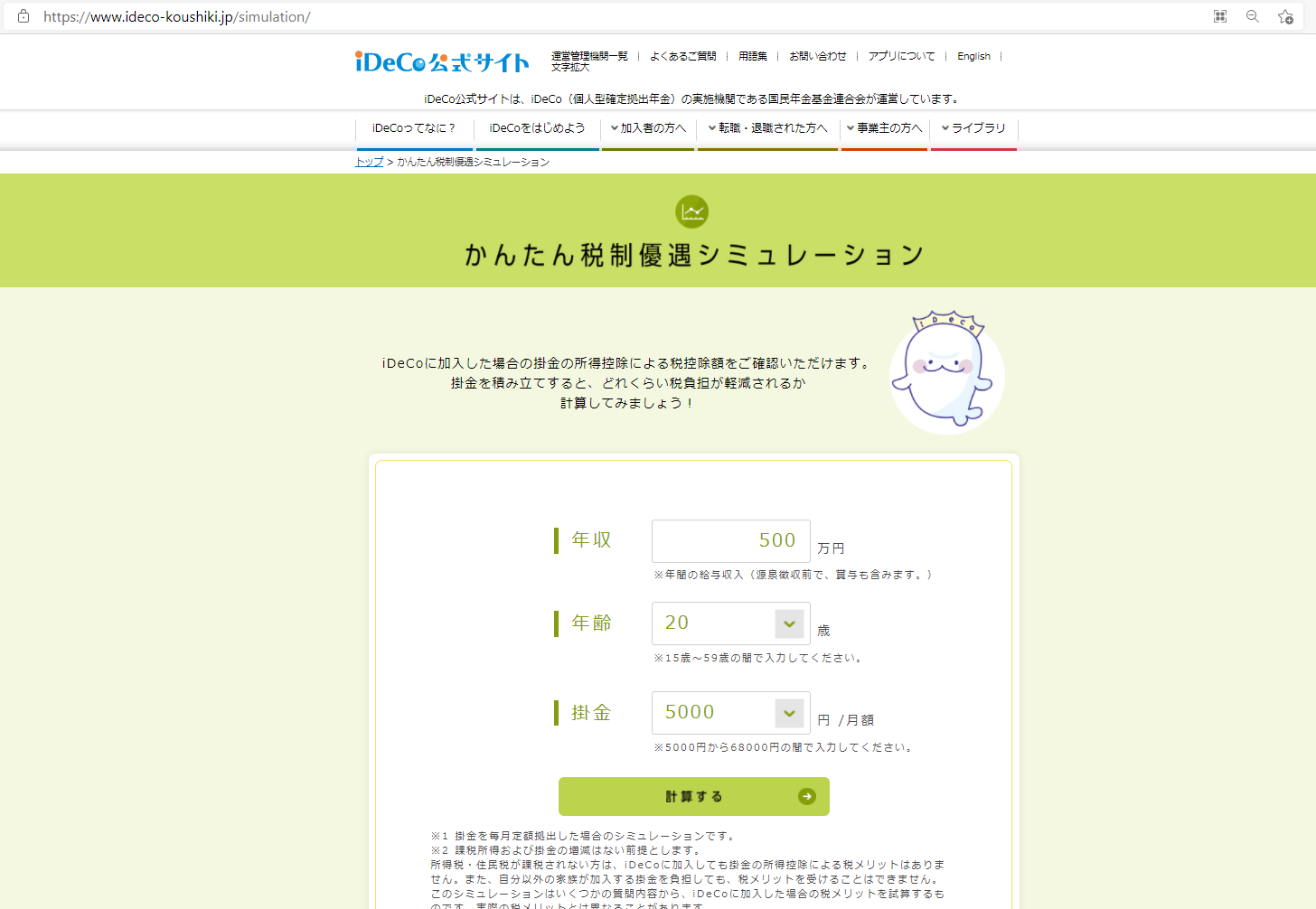
Task: Click the arrow icon on 計算する button
Action: [x=807, y=796]
